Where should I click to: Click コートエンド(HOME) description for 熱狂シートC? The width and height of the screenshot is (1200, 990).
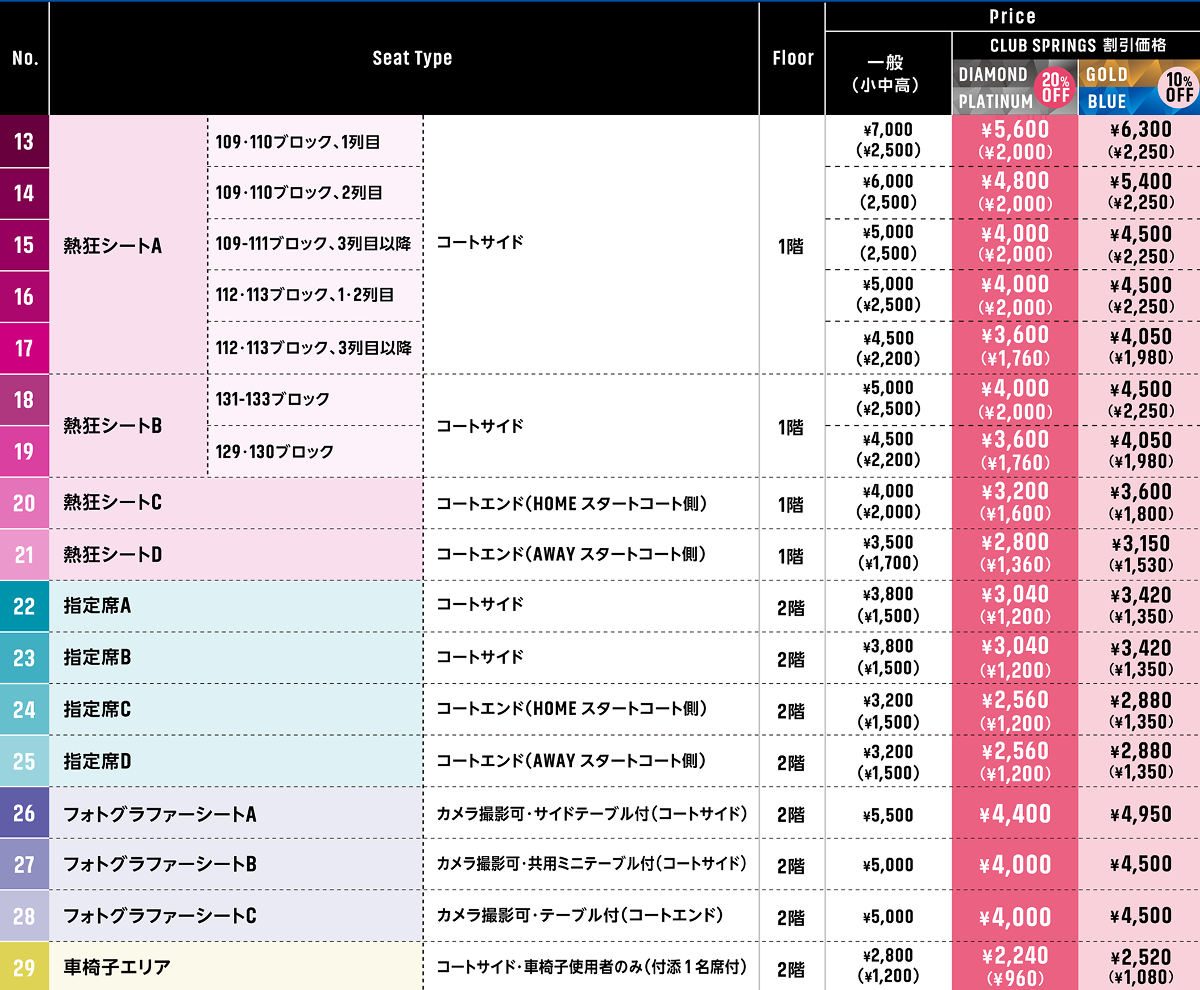tap(572, 504)
